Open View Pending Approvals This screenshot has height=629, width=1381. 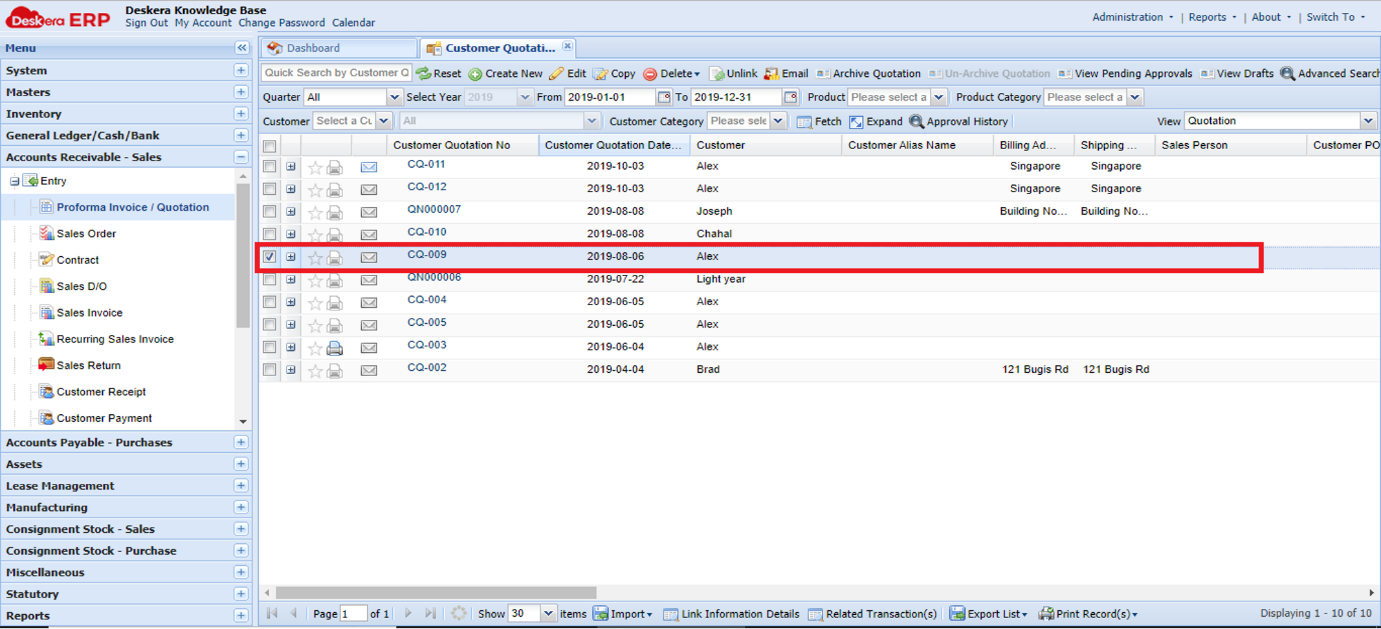(1125, 74)
